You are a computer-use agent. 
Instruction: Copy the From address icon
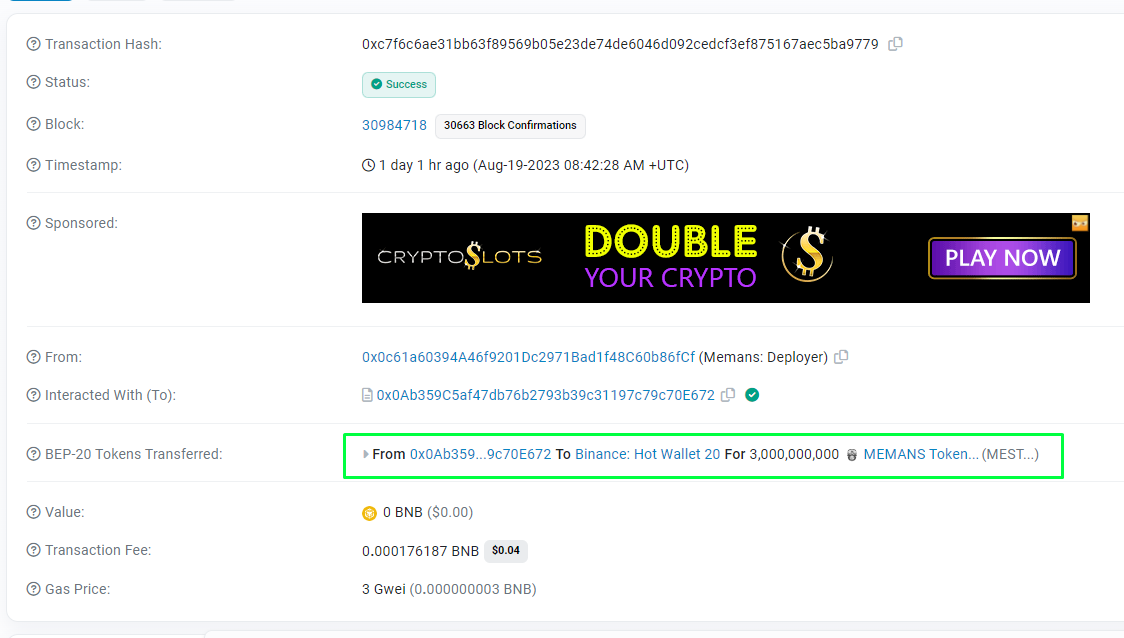(842, 356)
